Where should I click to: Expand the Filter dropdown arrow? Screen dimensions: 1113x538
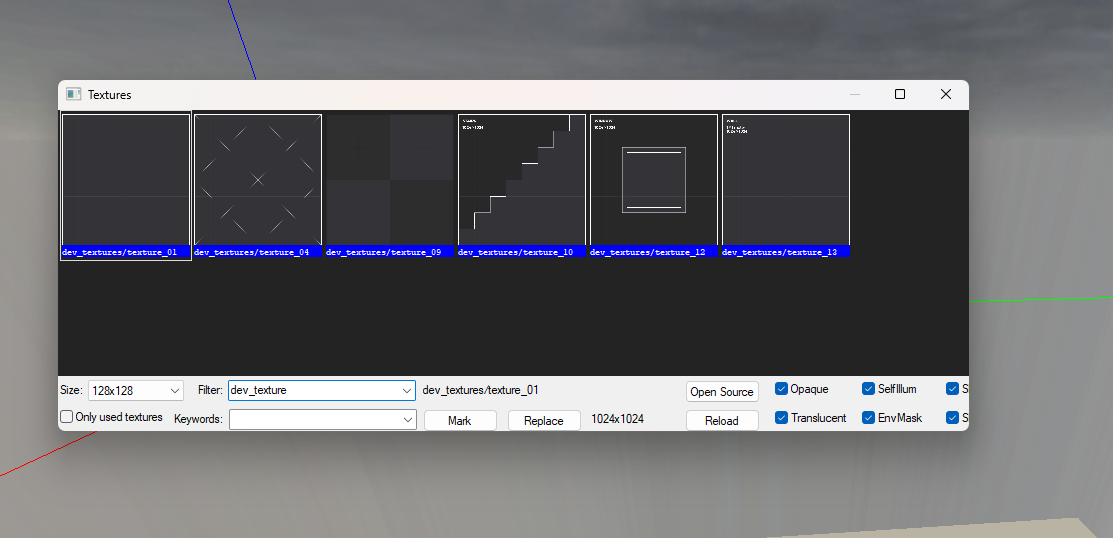coord(406,390)
